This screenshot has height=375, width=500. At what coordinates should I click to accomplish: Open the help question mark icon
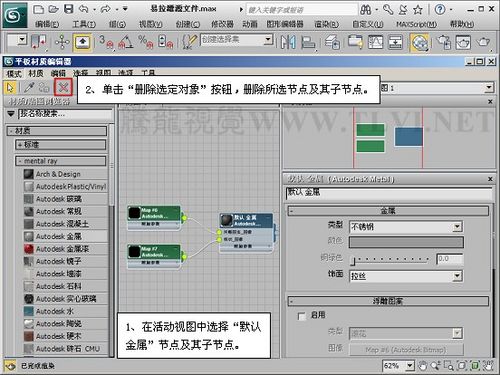440,10
